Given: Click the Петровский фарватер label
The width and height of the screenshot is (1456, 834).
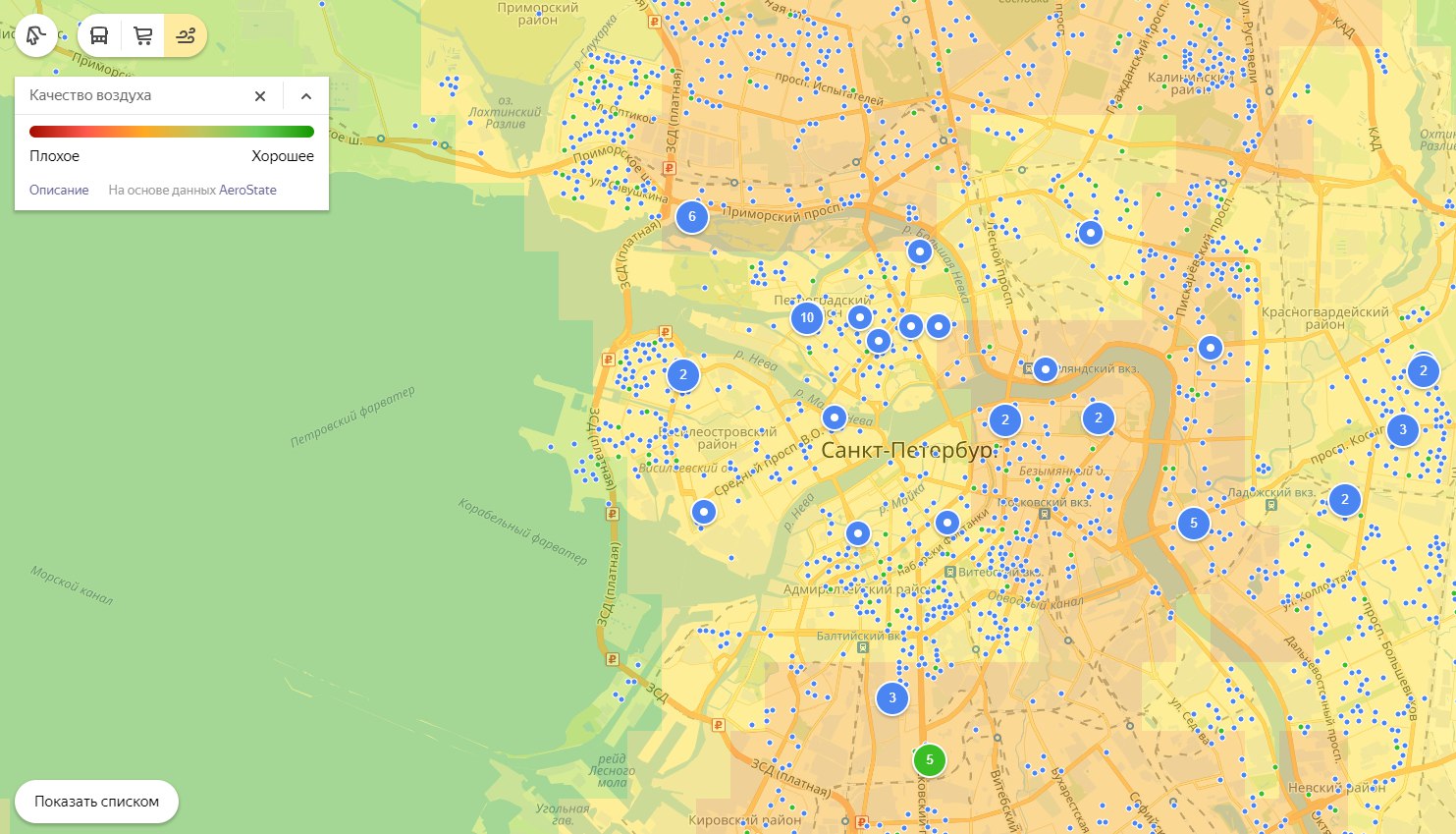Looking at the screenshot, I should 352,417.
